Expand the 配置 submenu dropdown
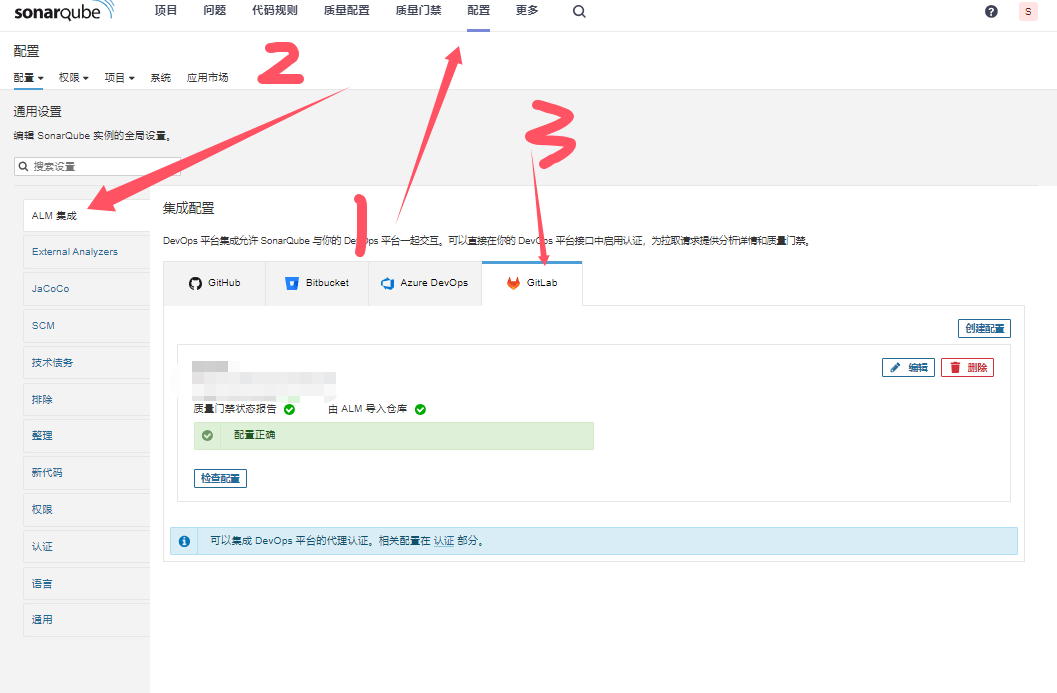This screenshot has width=1057, height=693. tap(29, 78)
